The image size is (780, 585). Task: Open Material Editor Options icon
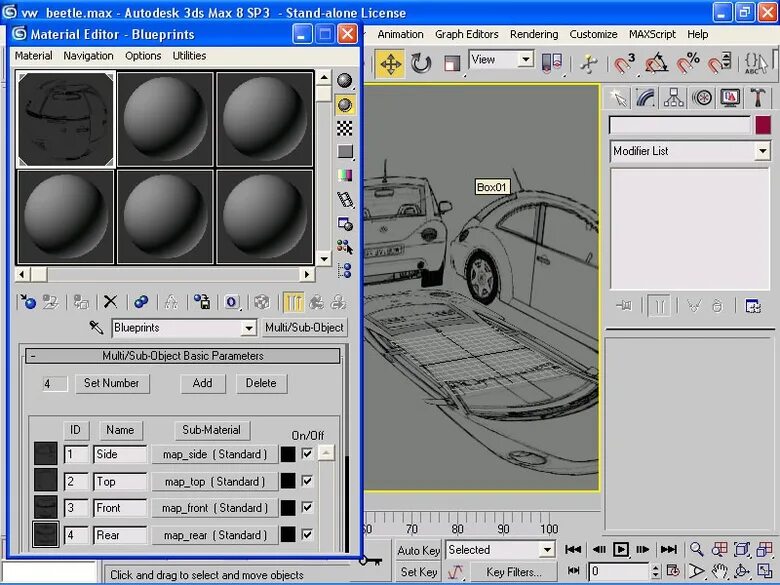point(345,224)
